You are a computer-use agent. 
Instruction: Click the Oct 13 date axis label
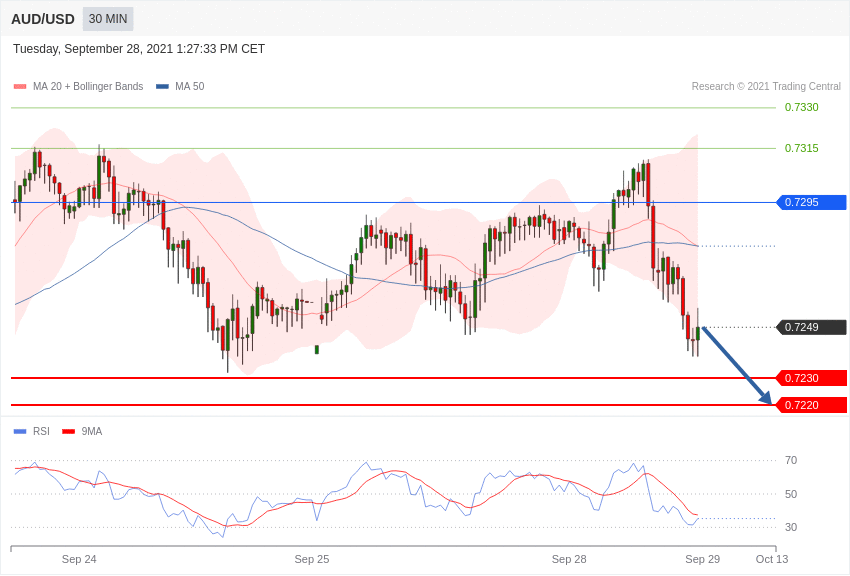tap(772, 559)
